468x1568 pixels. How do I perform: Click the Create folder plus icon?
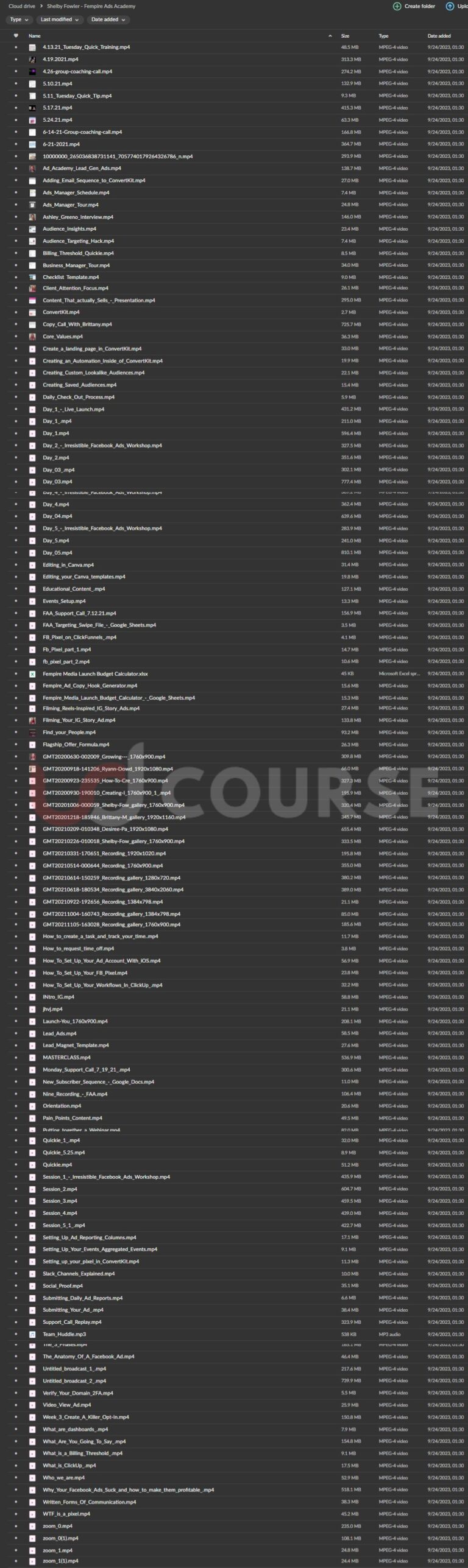397,6
